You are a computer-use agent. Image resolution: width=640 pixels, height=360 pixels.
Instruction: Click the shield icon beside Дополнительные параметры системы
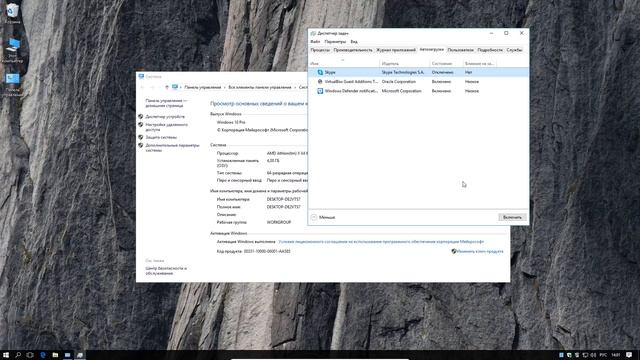(140, 145)
